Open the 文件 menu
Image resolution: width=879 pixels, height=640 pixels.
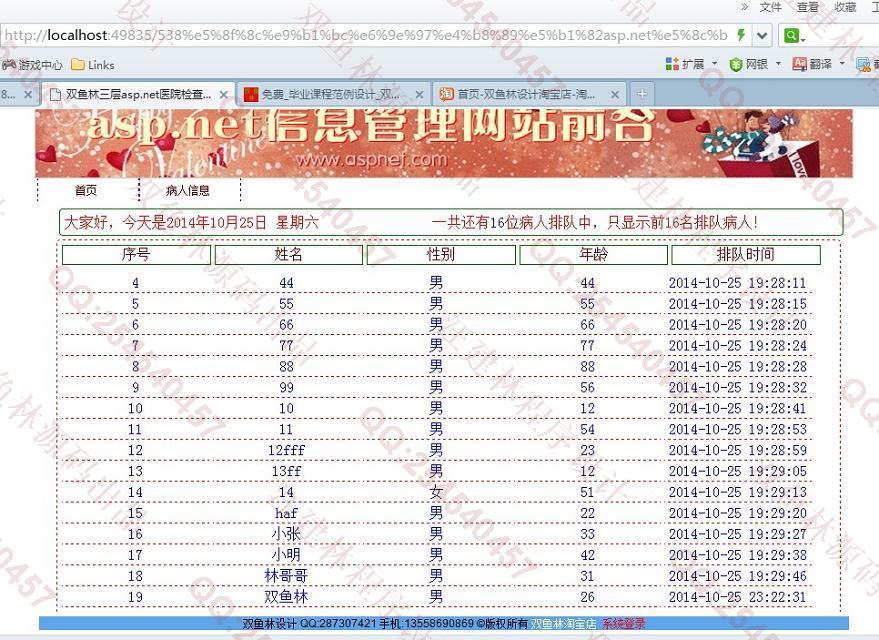(x=770, y=7)
